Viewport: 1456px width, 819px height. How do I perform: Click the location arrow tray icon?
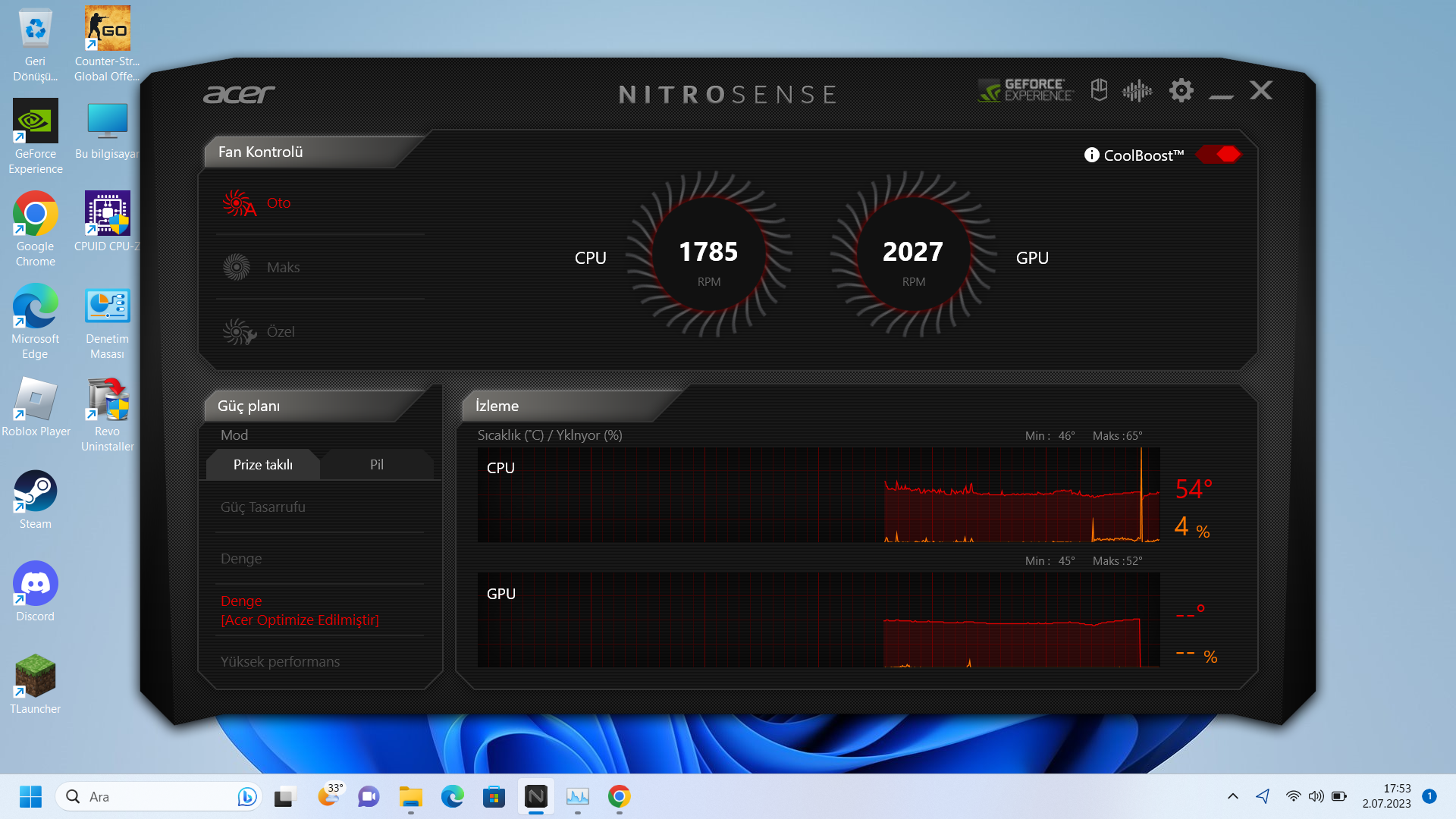(1263, 796)
